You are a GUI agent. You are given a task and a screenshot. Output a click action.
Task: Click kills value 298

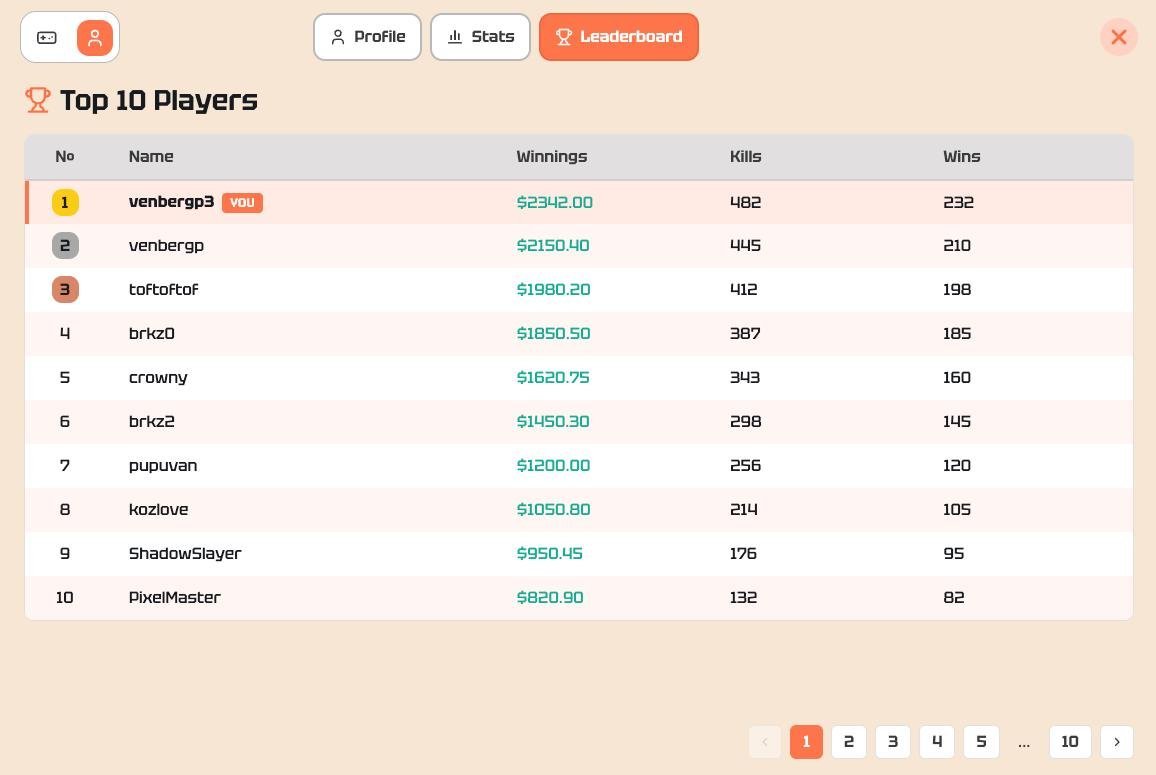point(745,421)
